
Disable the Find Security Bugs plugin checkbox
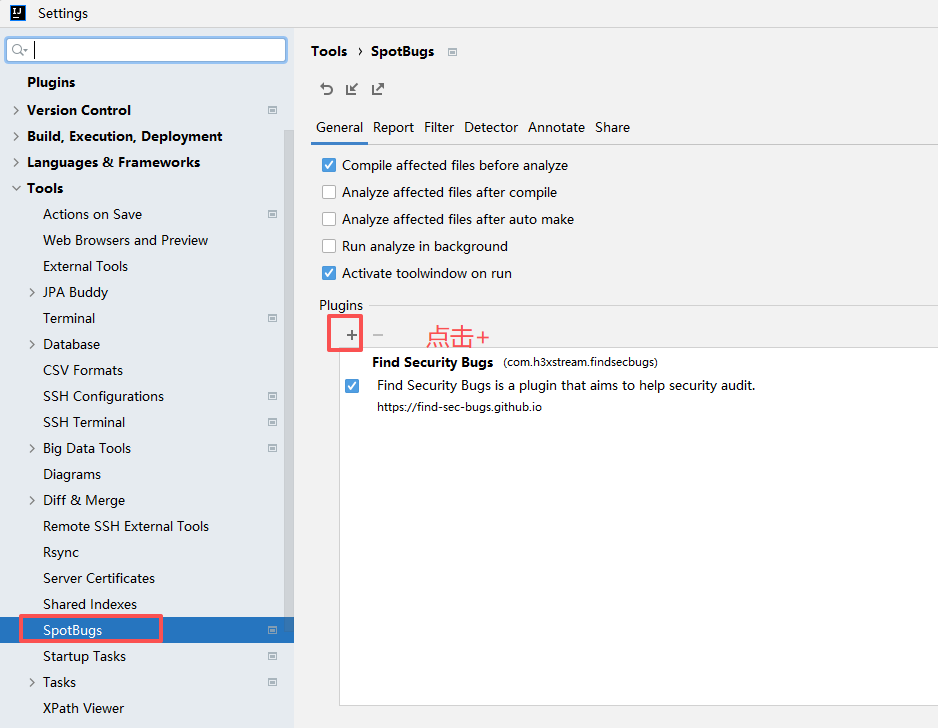[352, 386]
